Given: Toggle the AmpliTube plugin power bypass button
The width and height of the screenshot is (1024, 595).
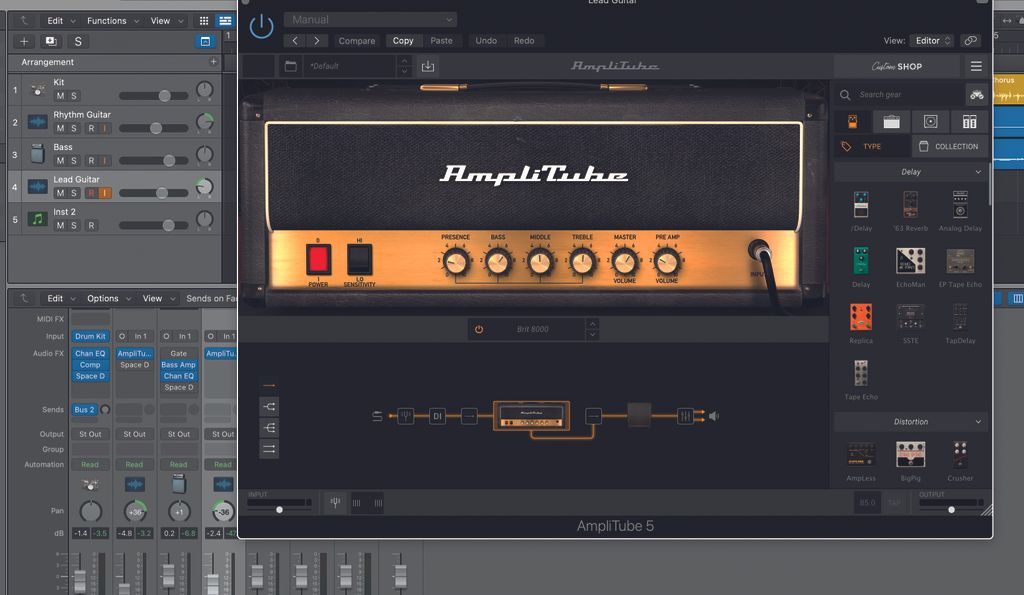Looking at the screenshot, I should (x=261, y=27).
